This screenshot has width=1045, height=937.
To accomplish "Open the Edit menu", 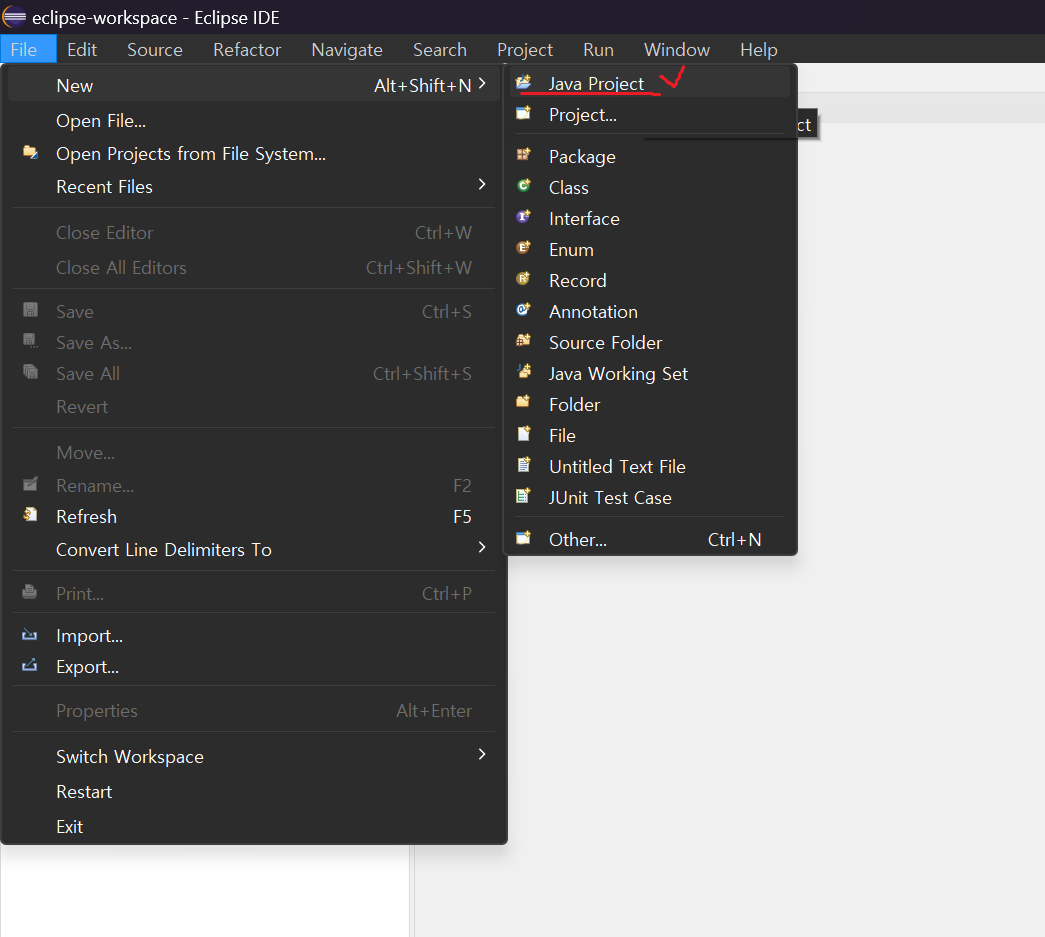I will coord(82,50).
